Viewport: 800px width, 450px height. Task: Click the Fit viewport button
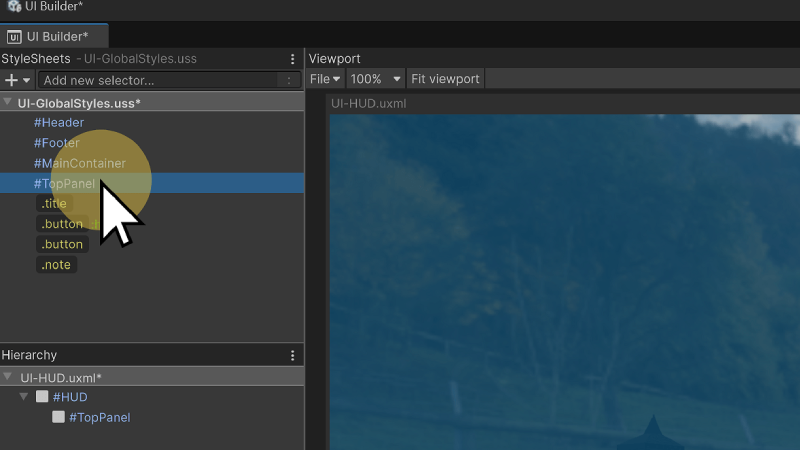446,79
